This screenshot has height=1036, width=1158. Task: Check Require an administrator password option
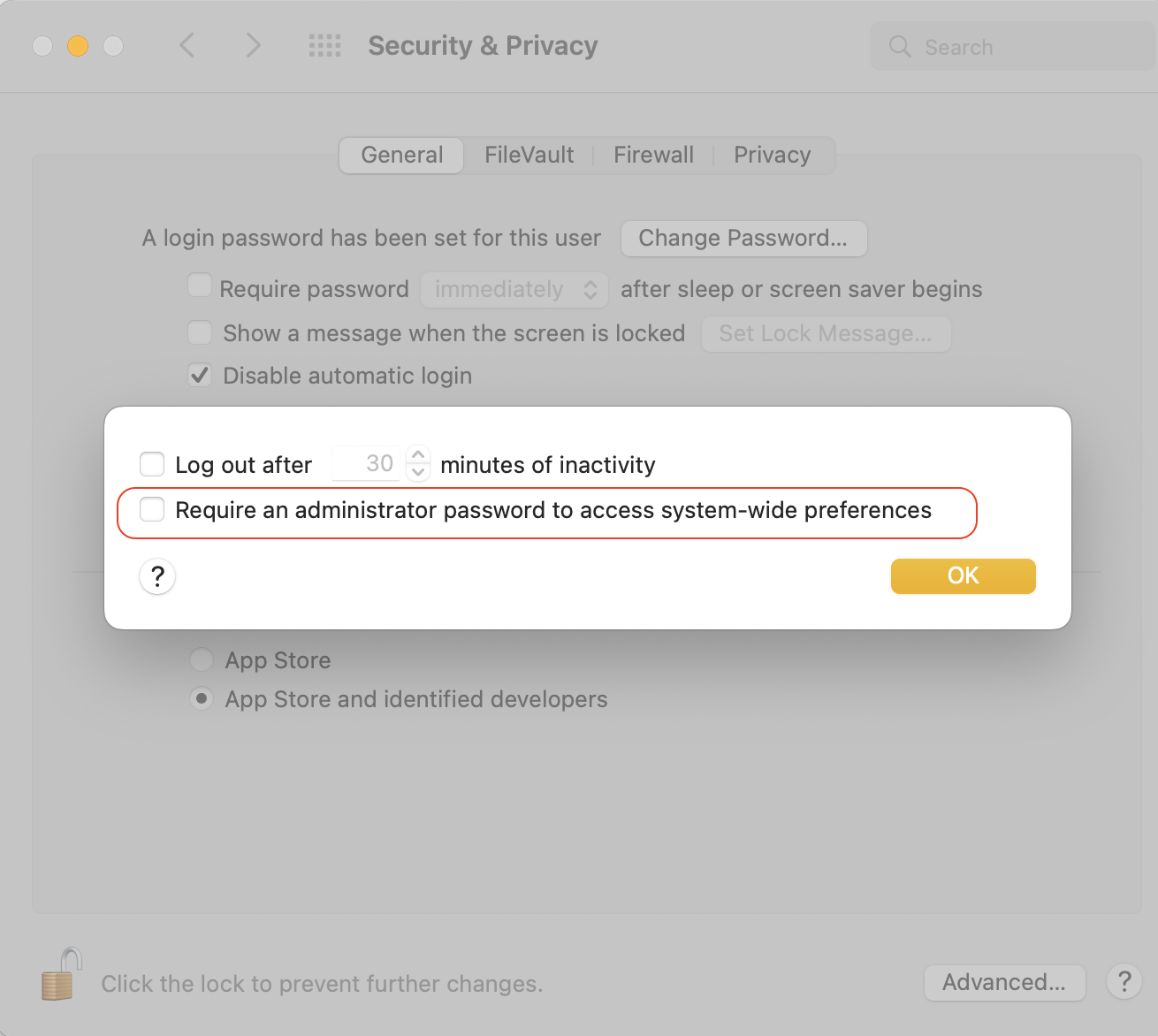point(152,509)
